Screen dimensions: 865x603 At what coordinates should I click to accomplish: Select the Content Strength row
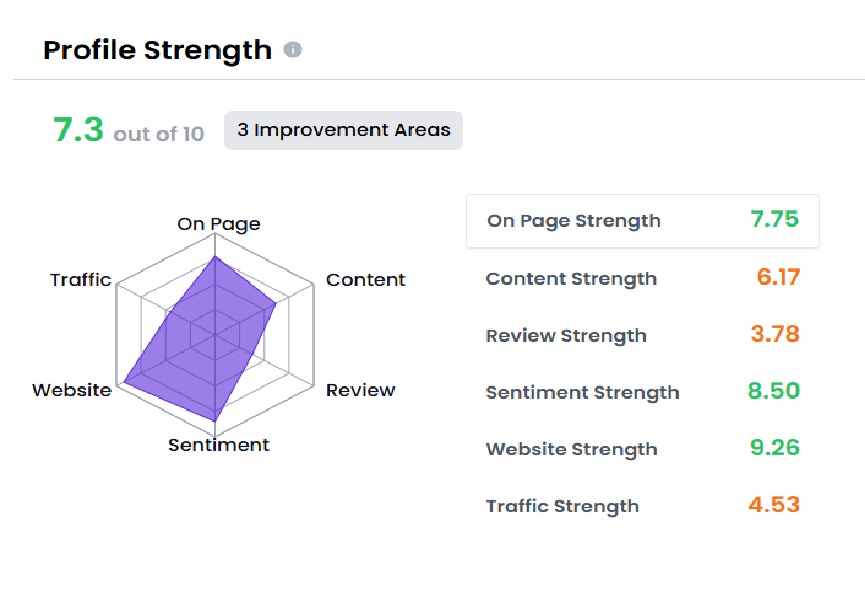(642, 278)
